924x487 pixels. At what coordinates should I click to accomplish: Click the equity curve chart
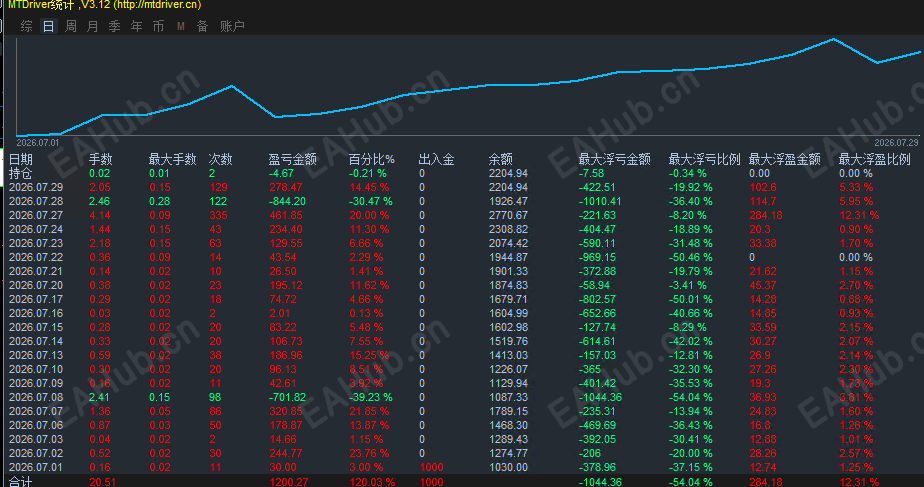468,87
